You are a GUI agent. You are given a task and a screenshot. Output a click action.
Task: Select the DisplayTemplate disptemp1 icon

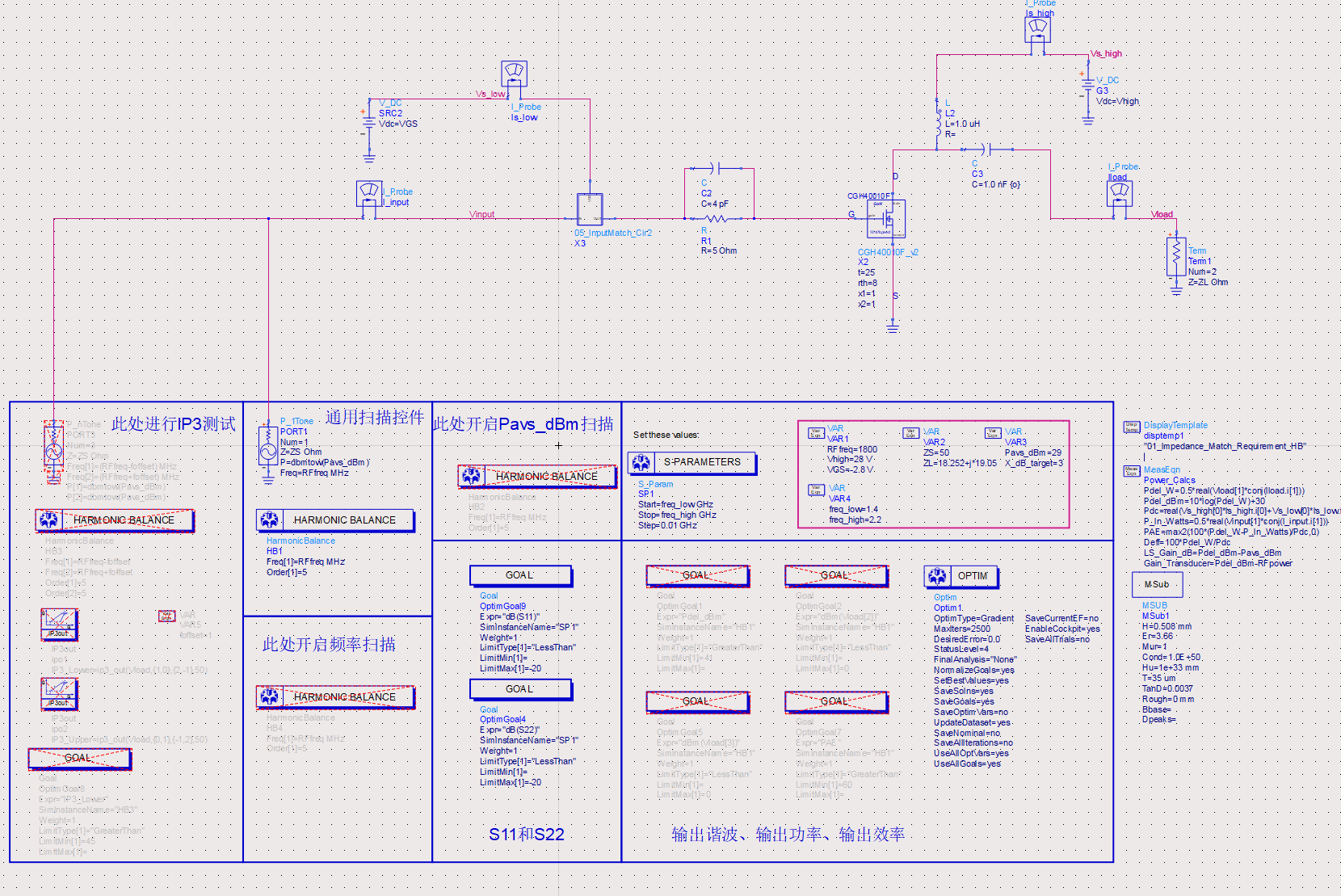coord(1132,427)
